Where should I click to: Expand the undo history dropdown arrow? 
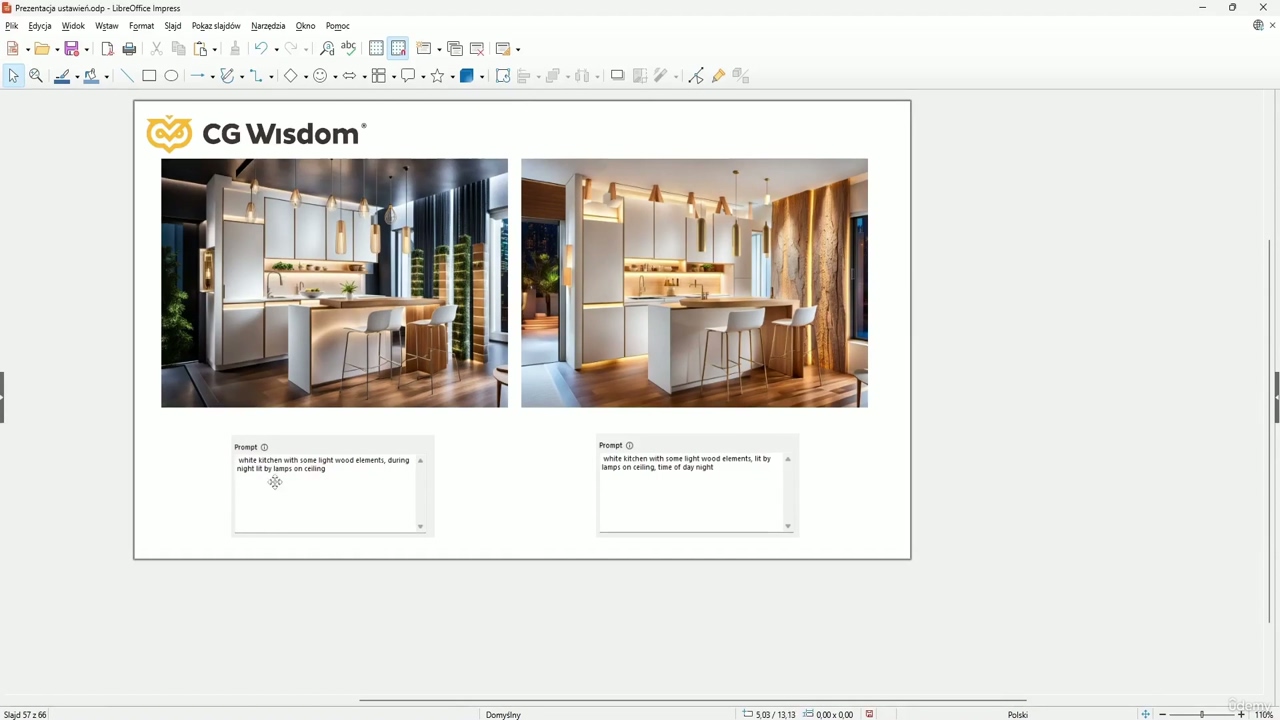[x=276, y=50]
